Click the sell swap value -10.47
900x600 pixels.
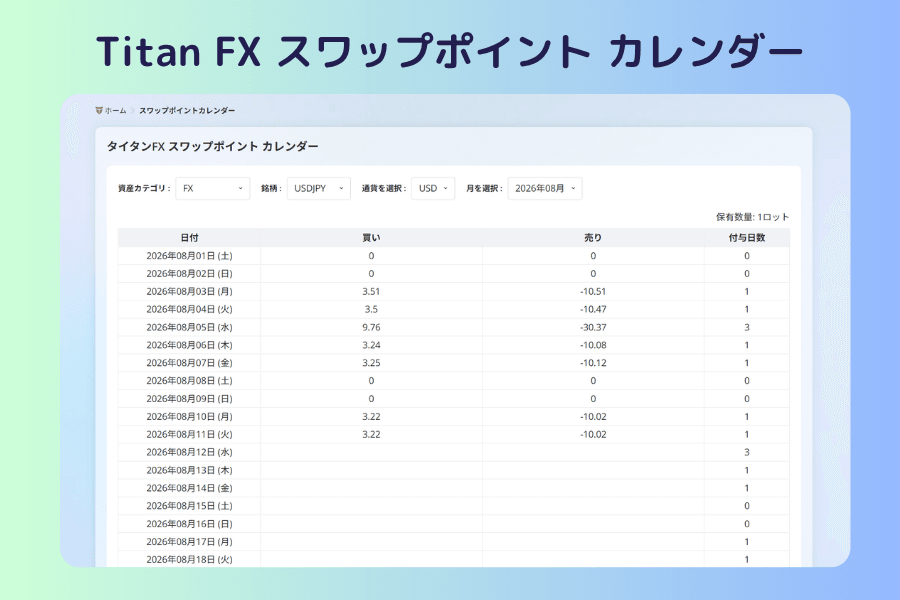coord(593,309)
